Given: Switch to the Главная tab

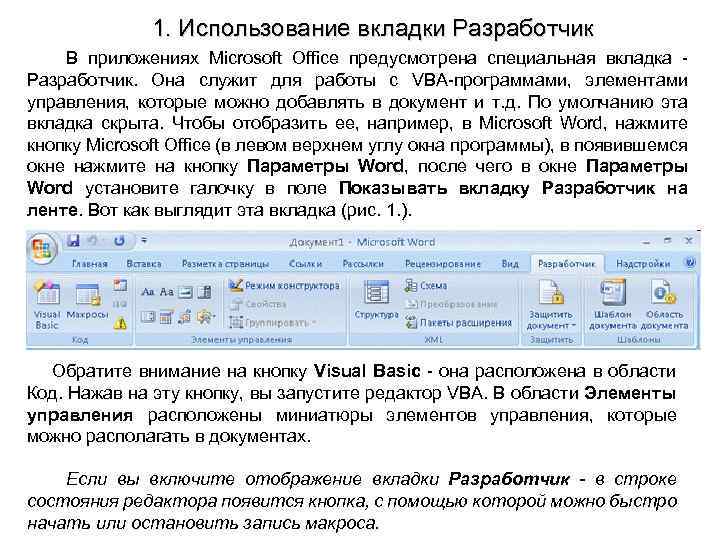Looking at the screenshot, I should (90, 264).
